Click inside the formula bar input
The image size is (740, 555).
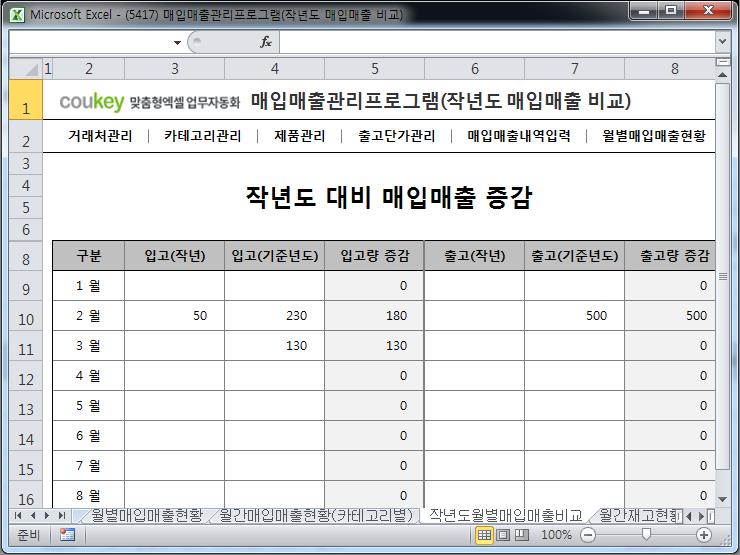(x=497, y=42)
